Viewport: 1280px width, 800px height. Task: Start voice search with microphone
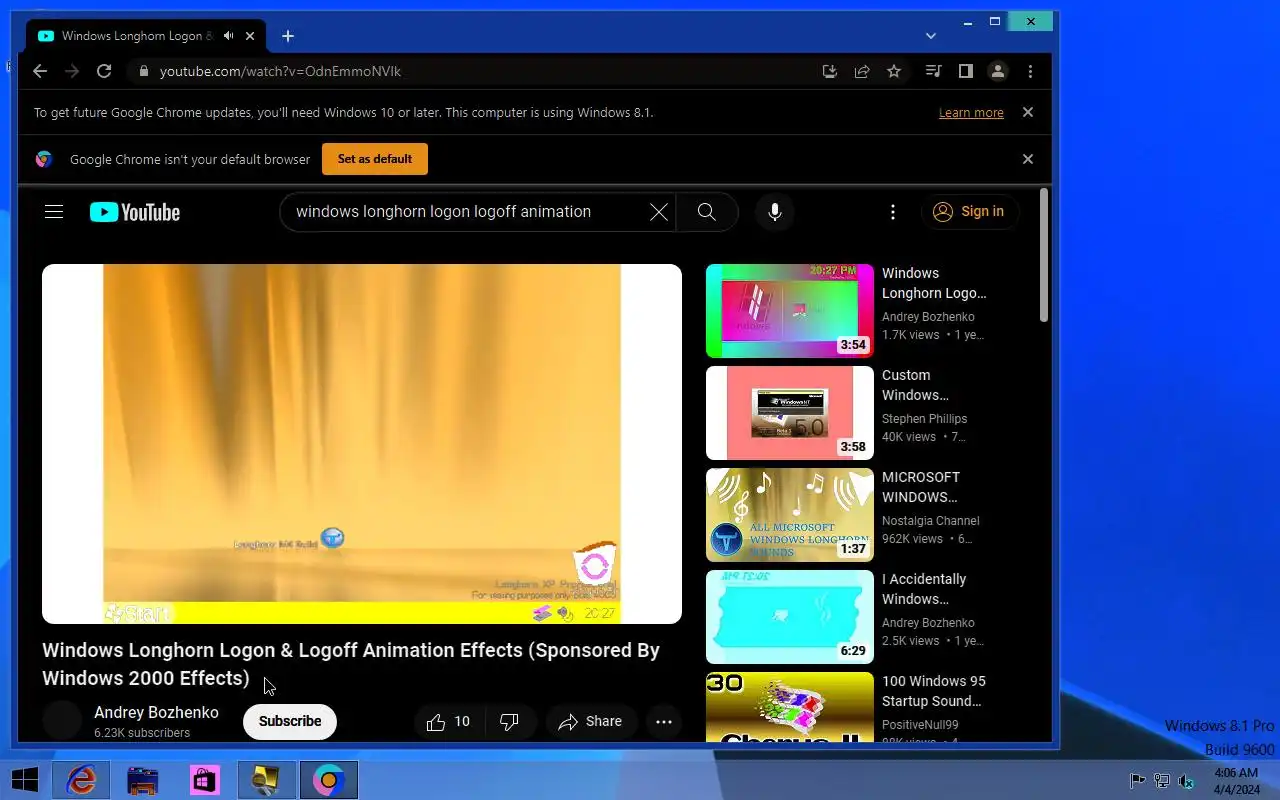coord(775,212)
